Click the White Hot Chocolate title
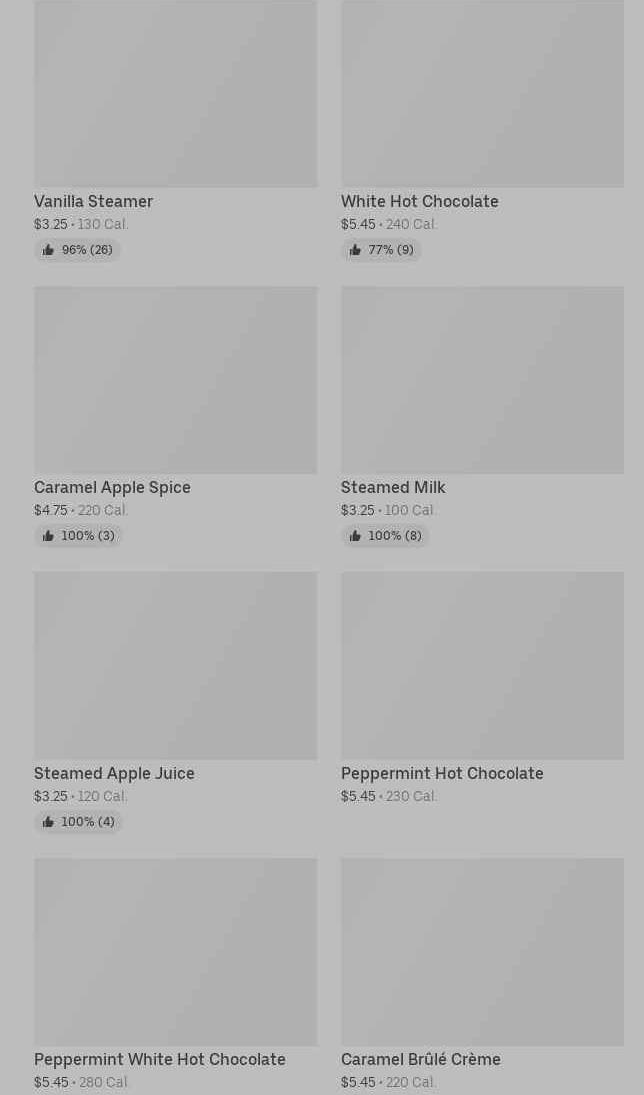 point(420,201)
